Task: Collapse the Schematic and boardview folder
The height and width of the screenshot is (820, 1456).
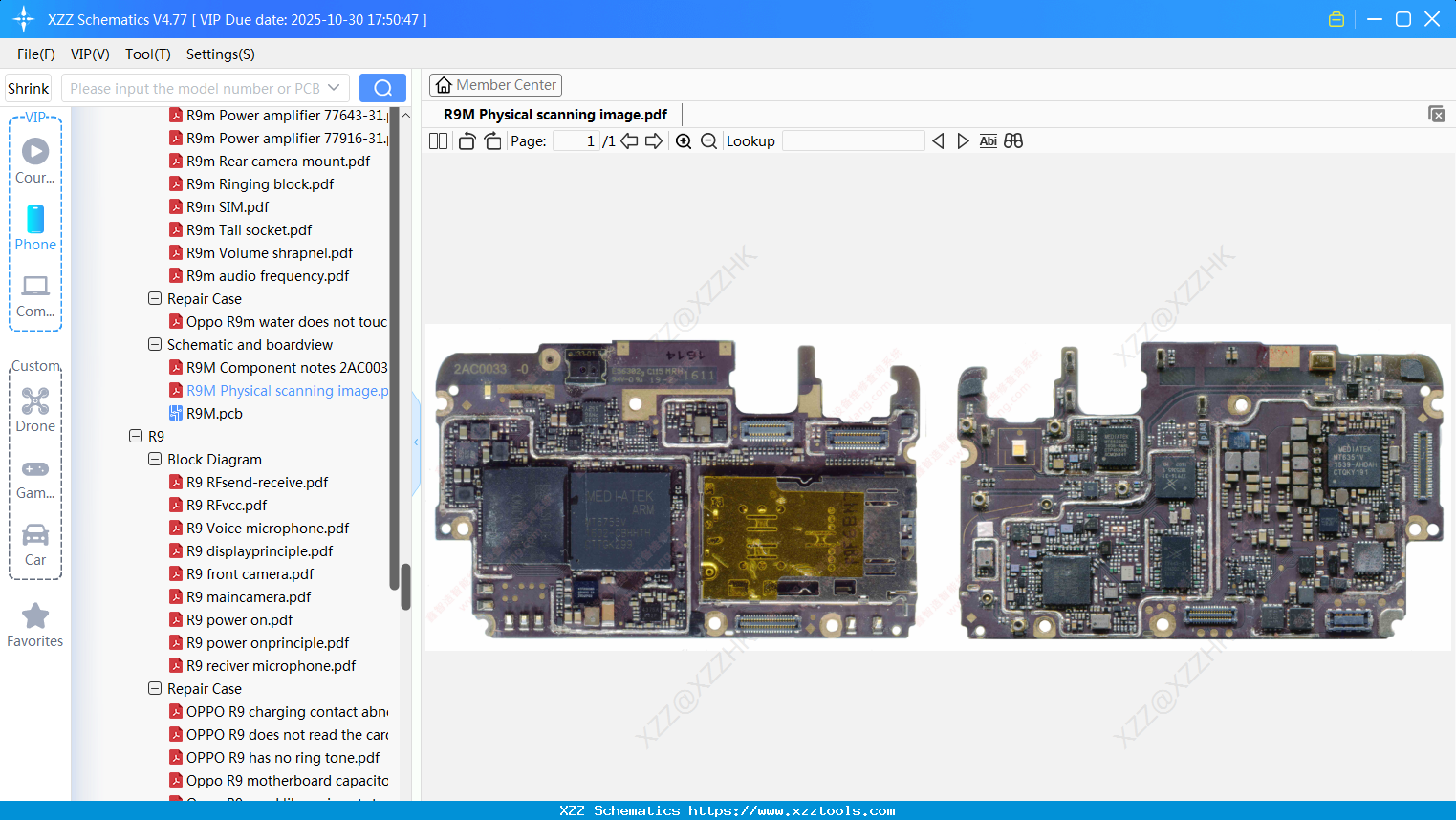Action: 155,344
